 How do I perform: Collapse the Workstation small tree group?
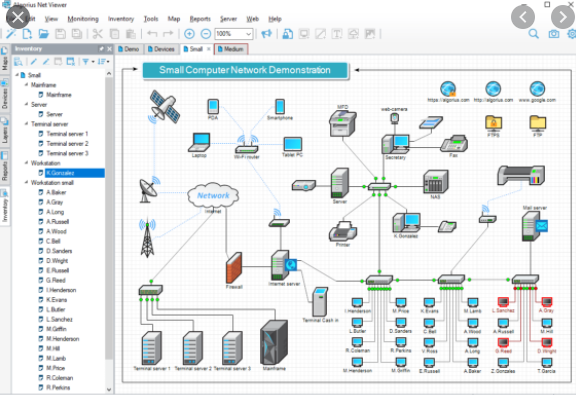[x=26, y=182]
